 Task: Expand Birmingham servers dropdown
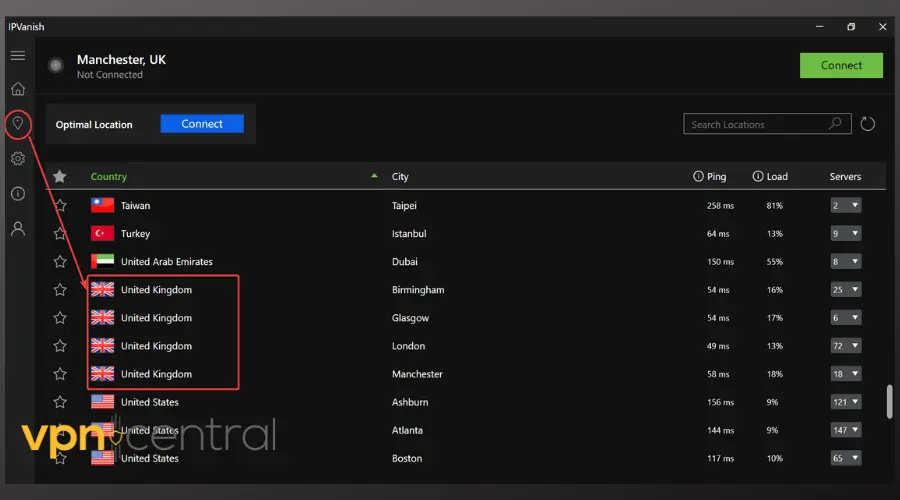[845, 289]
